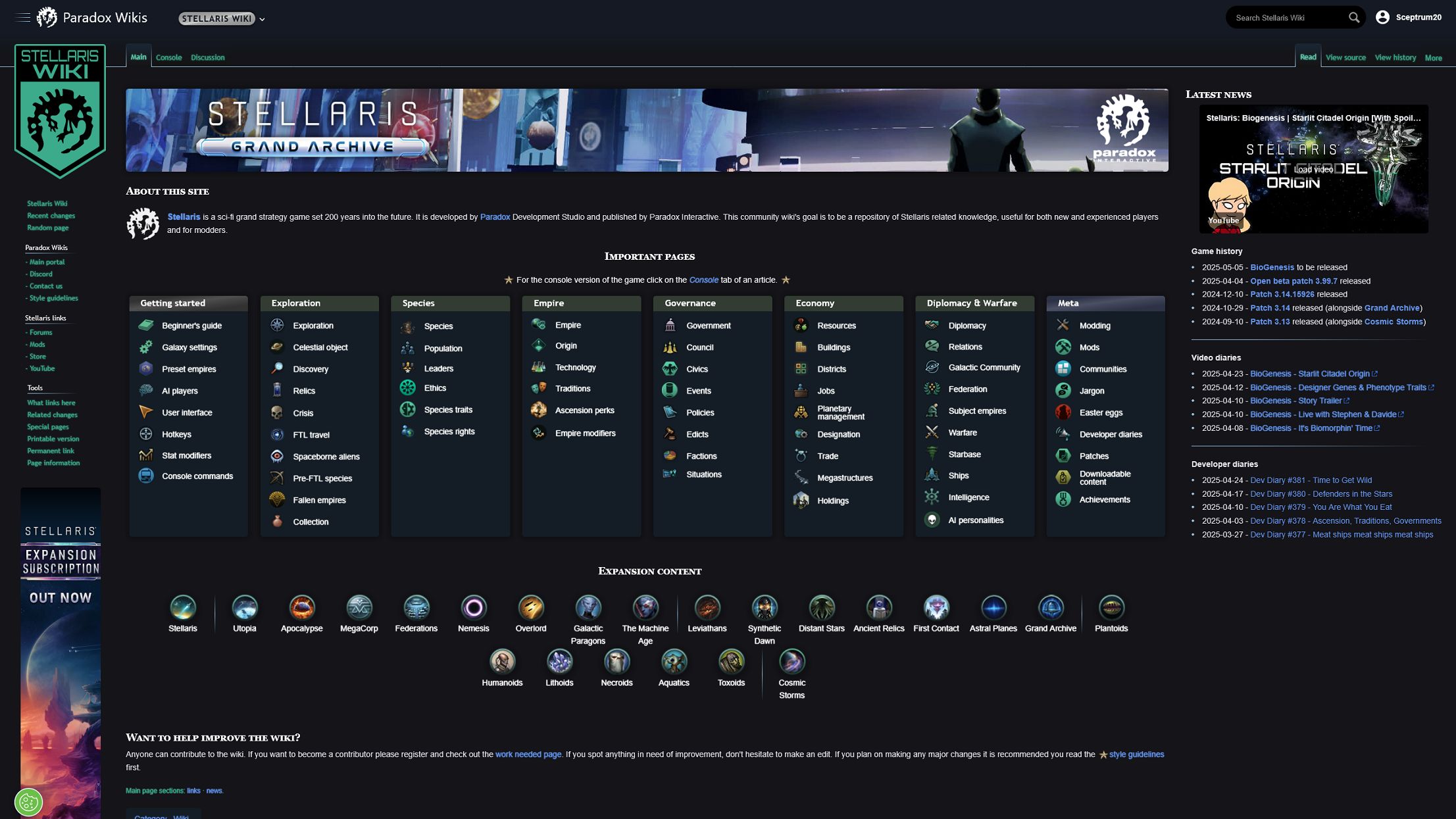This screenshot has width=1456, height=819.
Task: Open the View history tab
Action: (x=1395, y=57)
